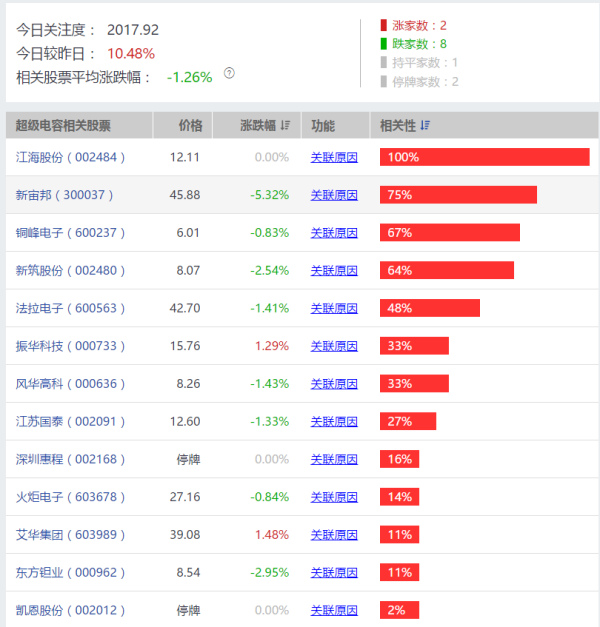Open stock 铜峰电子（600237）

[x=70, y=233]
